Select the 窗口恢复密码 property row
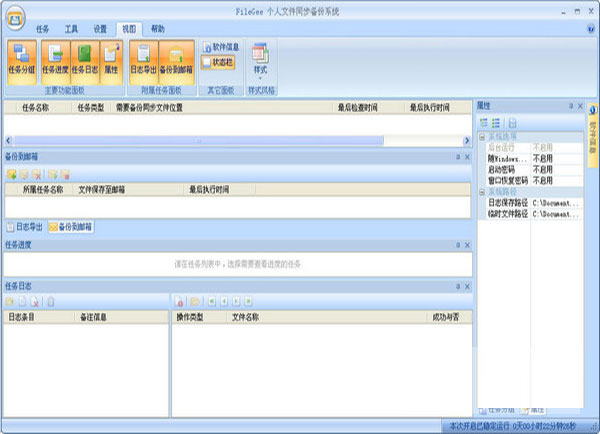This screenshot has height=434, width=600. point(534,181)
